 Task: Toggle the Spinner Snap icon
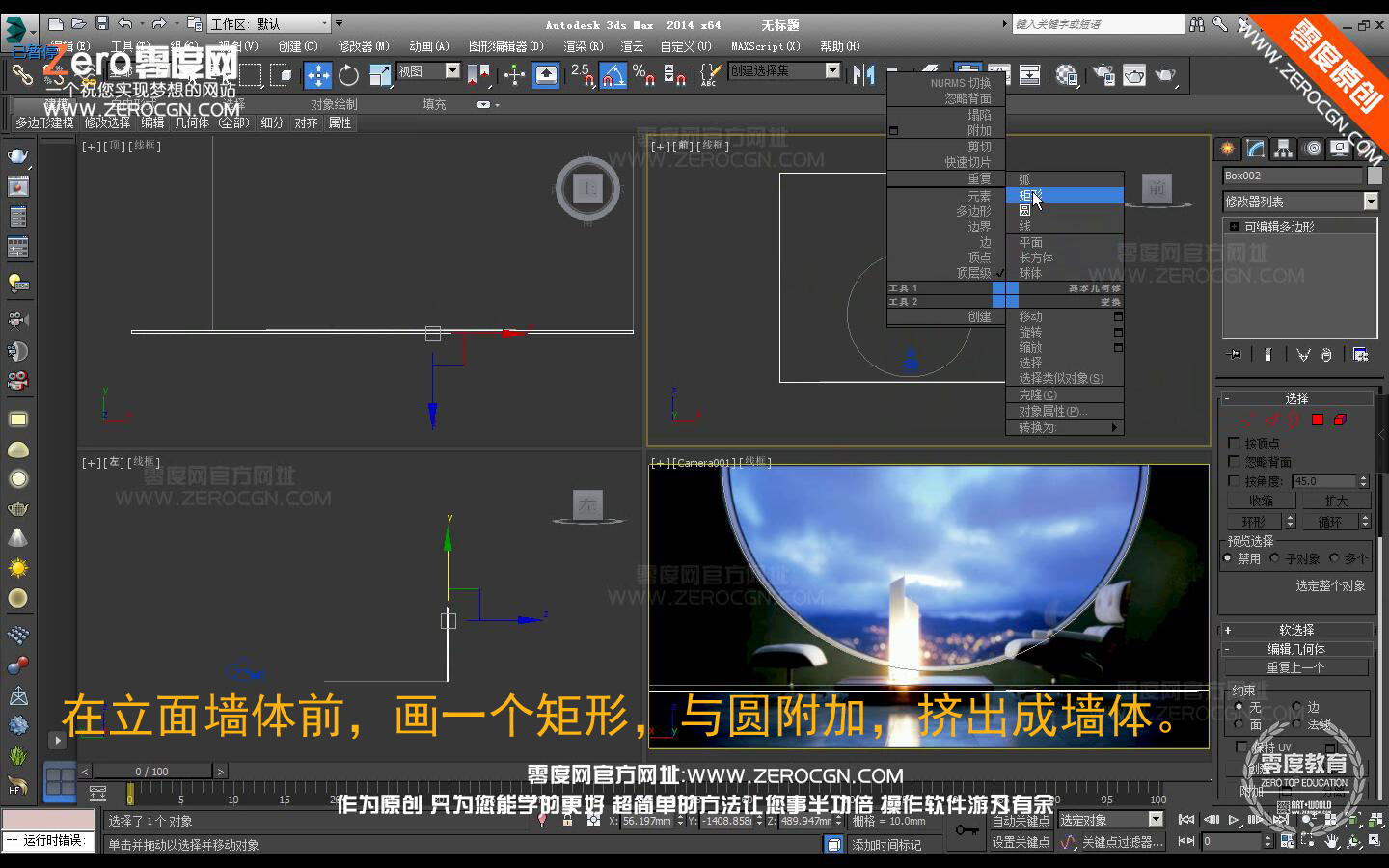674,74
